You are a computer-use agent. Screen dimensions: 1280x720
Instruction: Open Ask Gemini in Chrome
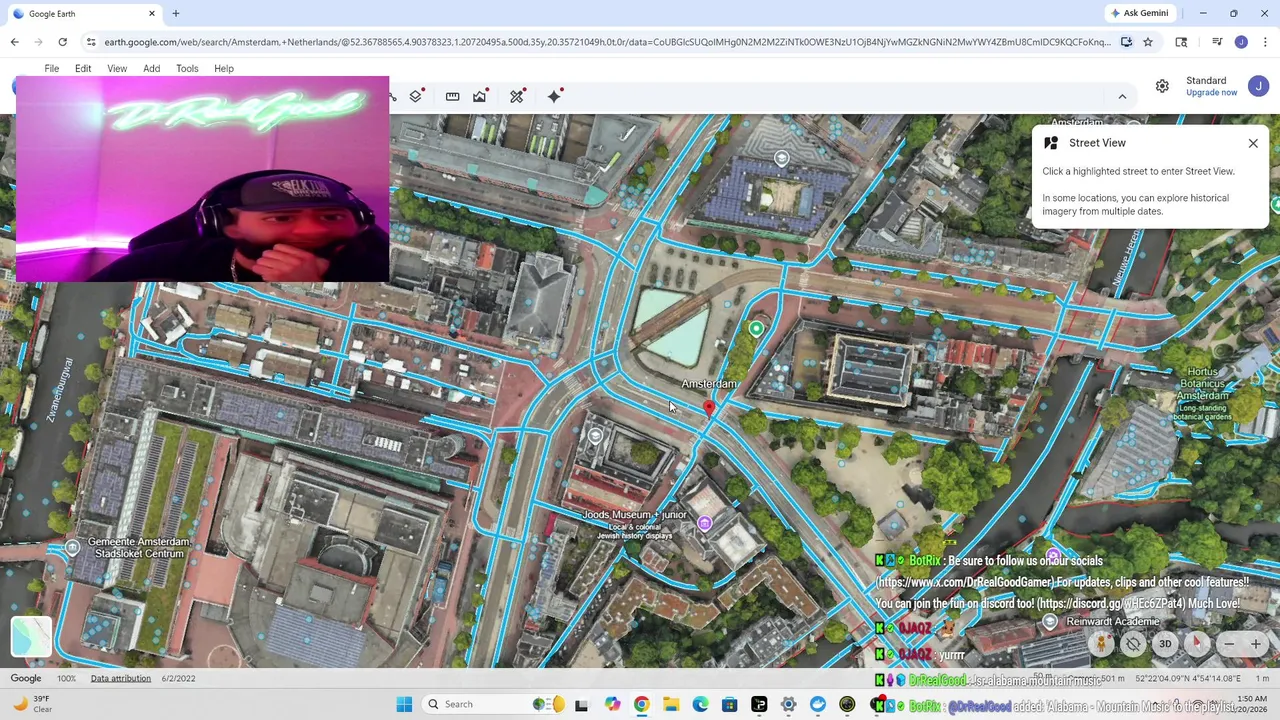(1139, 13)
